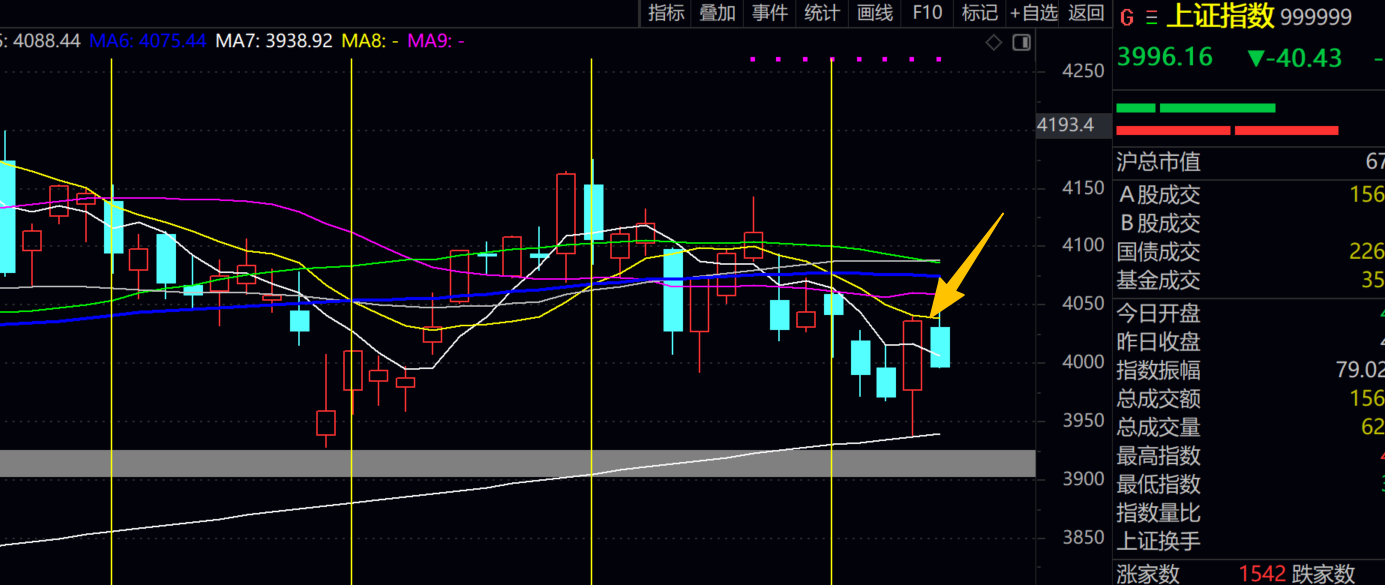
Task: Select the MA7: 3938.92 label
Action: tap(274, 41)
